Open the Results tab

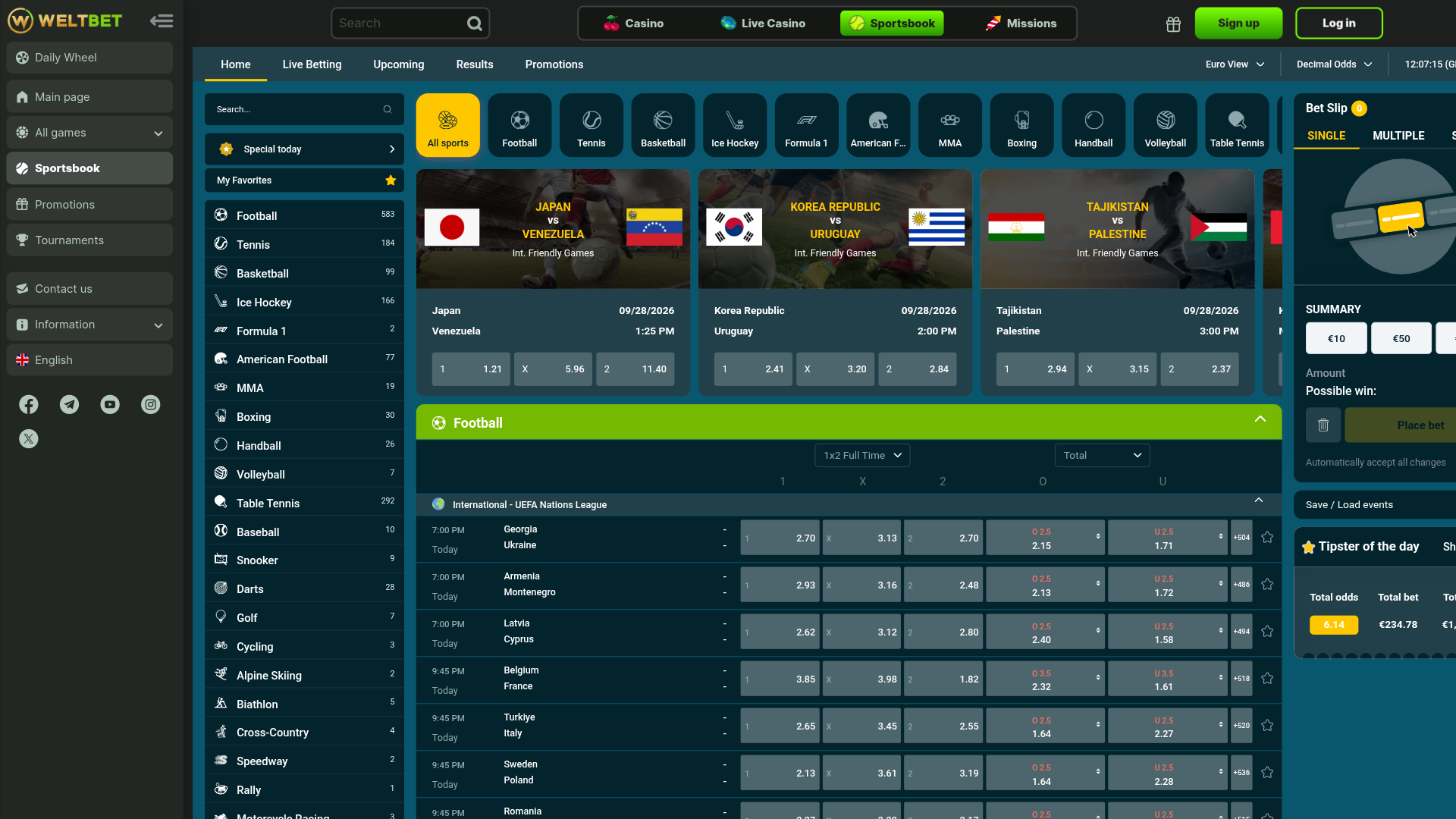475,64
